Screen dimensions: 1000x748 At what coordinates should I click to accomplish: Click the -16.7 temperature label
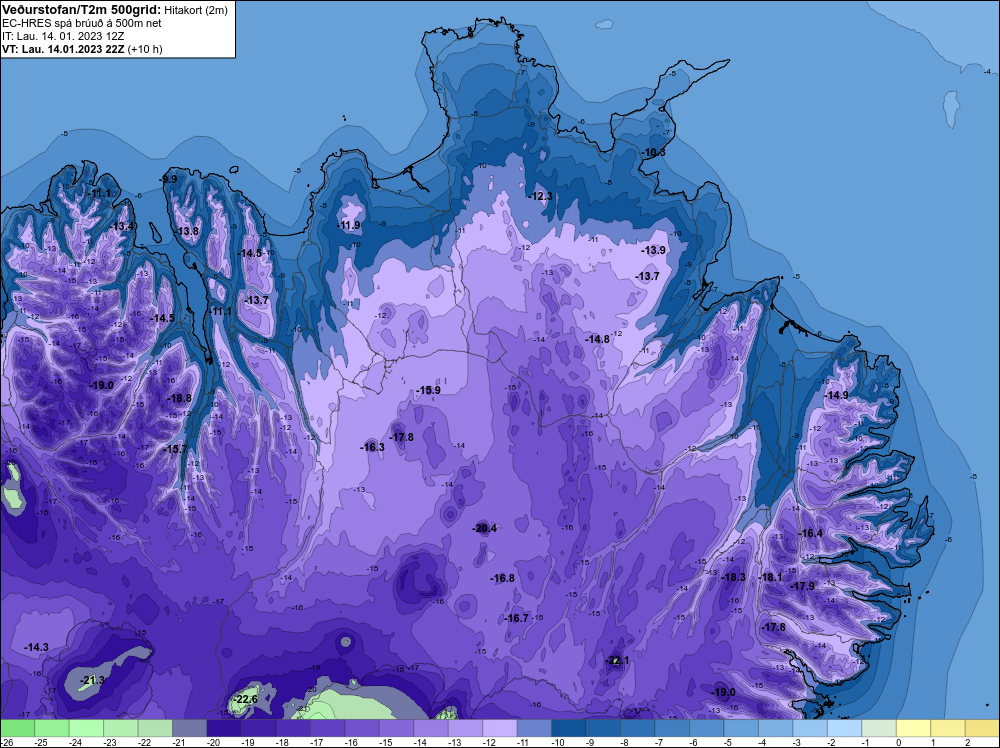[517, 618]
